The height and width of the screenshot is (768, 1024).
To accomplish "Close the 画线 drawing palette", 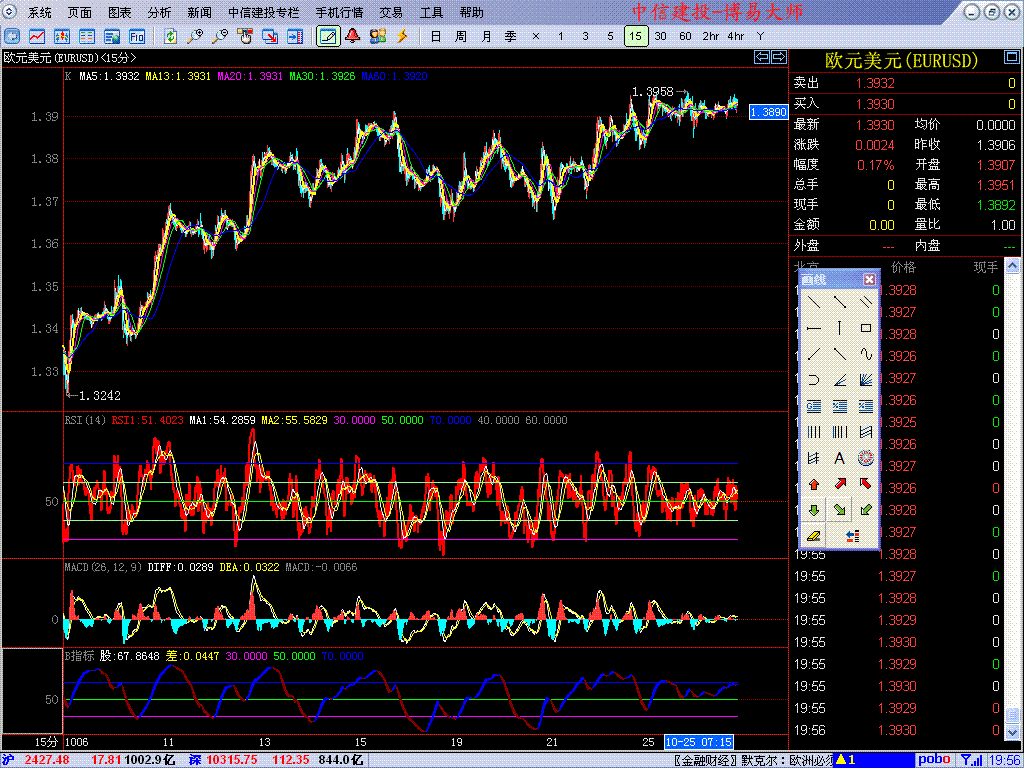I will 869,280.
